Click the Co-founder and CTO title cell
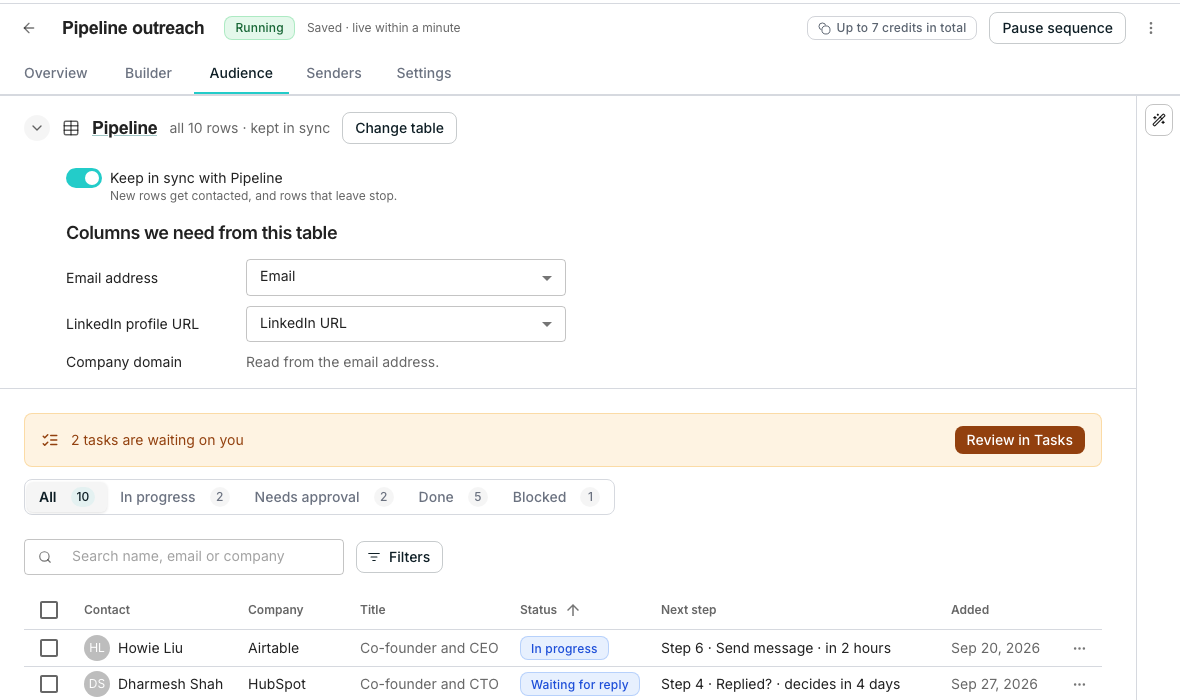The height and width of the screenshot is (700, 1180). 429,684
